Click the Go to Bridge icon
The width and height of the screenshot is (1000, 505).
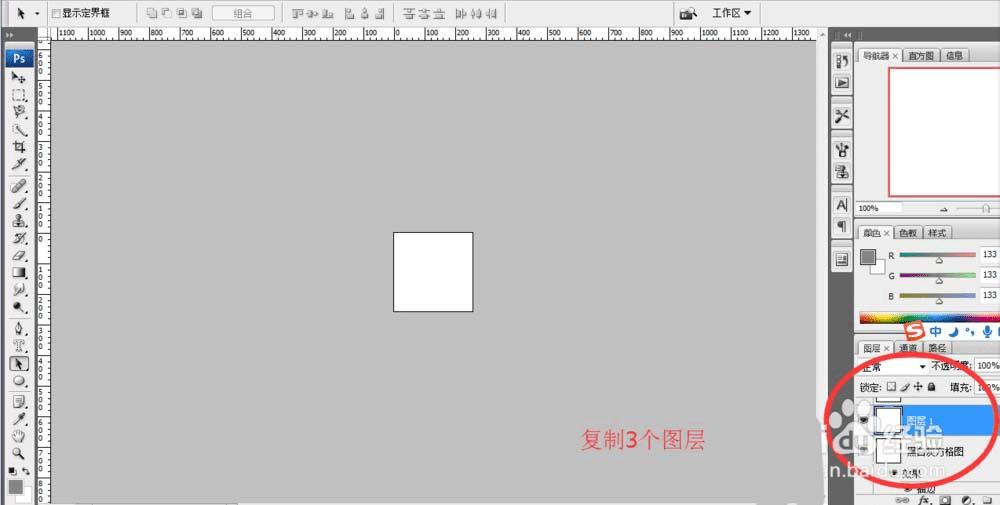(688, 13)
